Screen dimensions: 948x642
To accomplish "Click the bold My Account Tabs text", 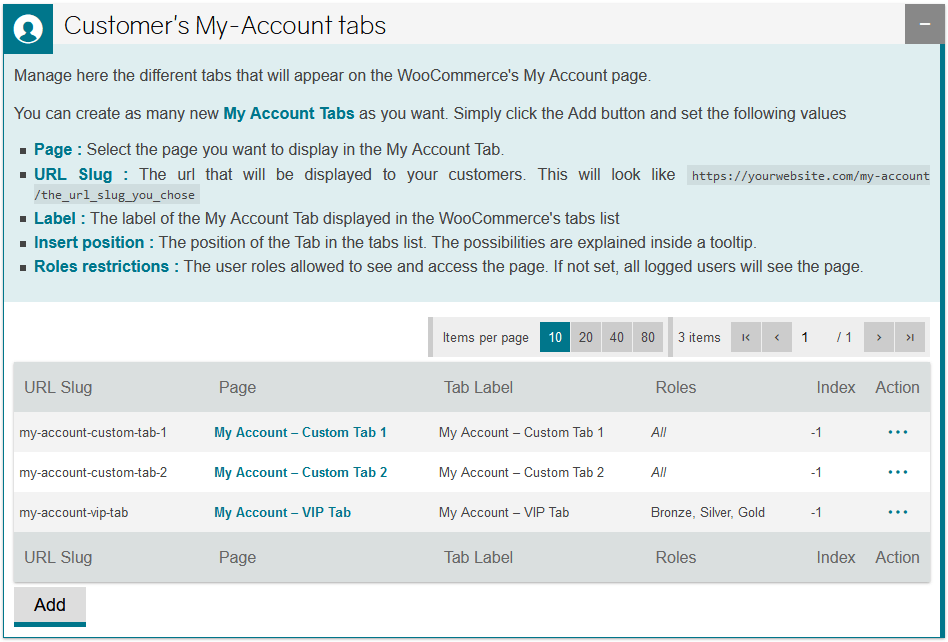I will point(289,114).
